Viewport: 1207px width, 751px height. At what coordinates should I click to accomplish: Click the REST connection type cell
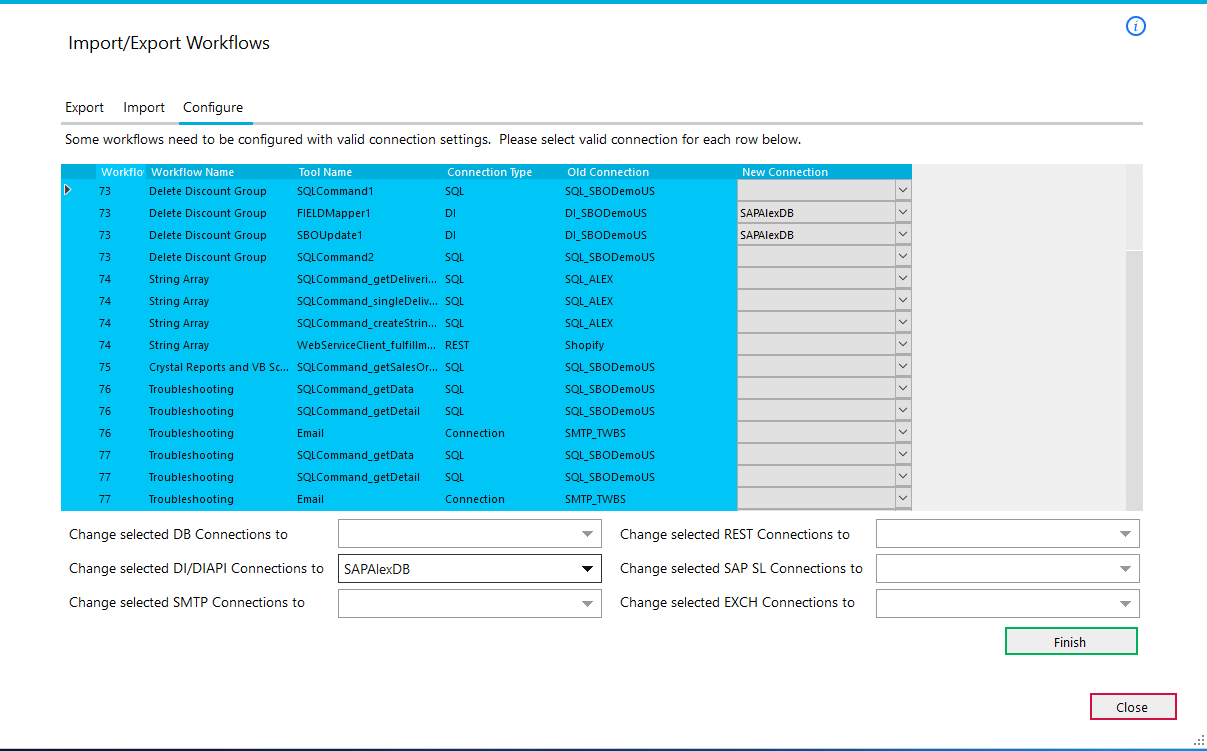(502, 344)
